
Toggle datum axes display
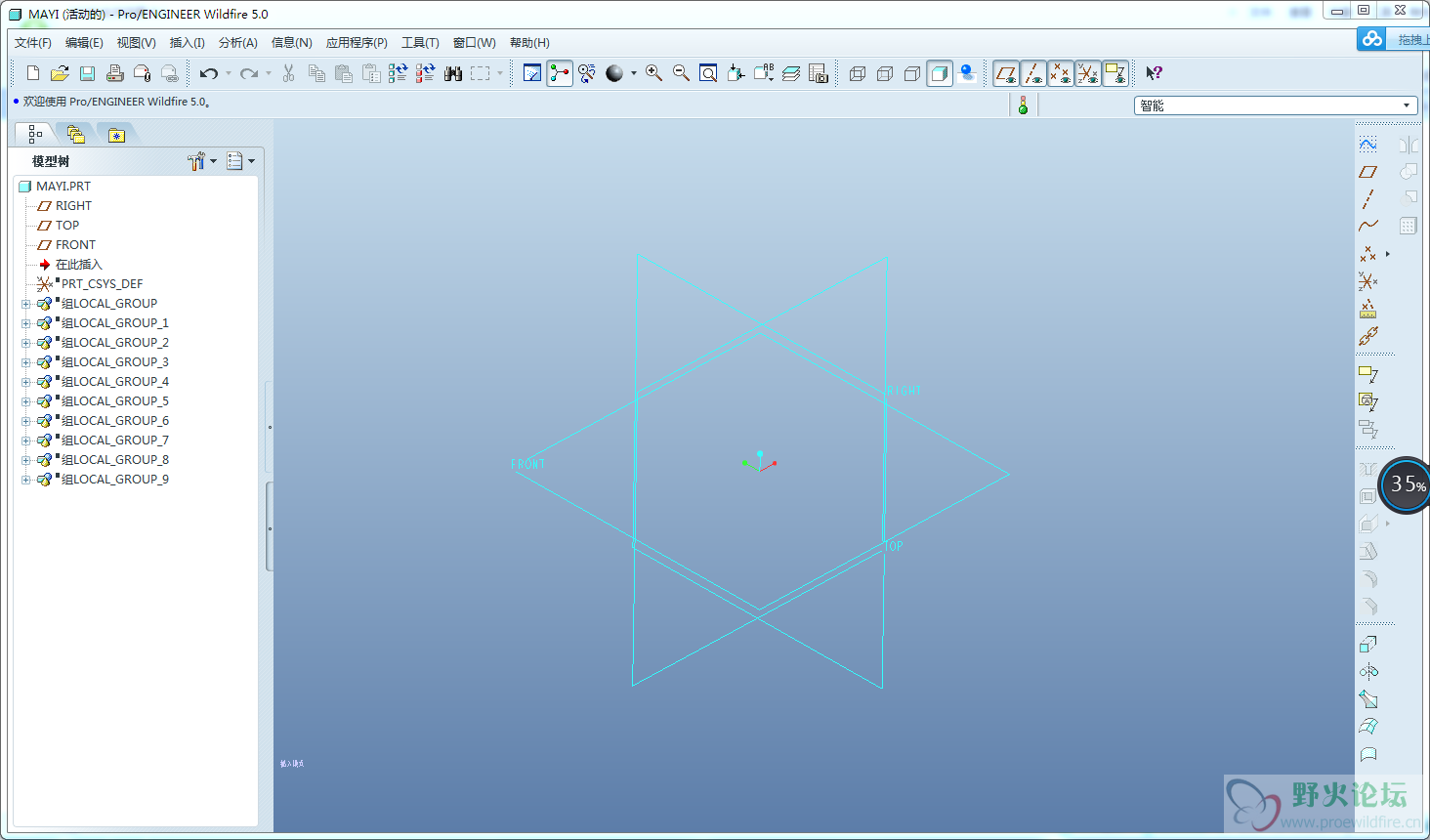pyautogui.click(x=1033, y=73)
